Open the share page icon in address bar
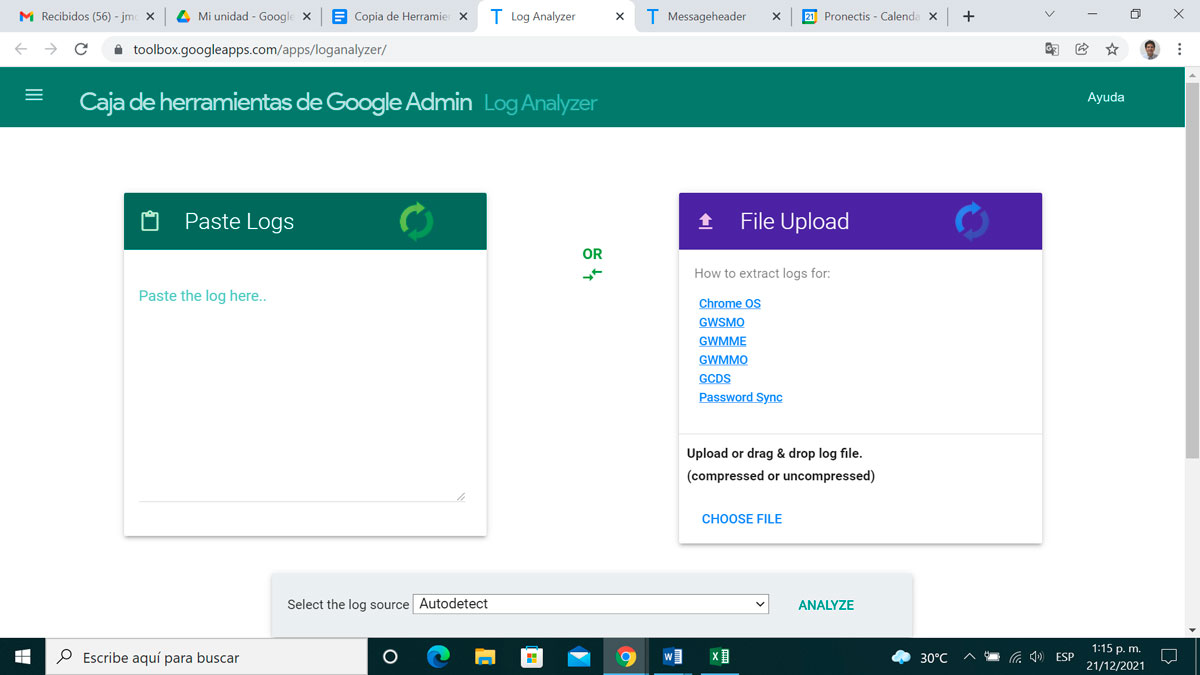The height and width of the screenshot is (675, 1200). (1082, 49)
